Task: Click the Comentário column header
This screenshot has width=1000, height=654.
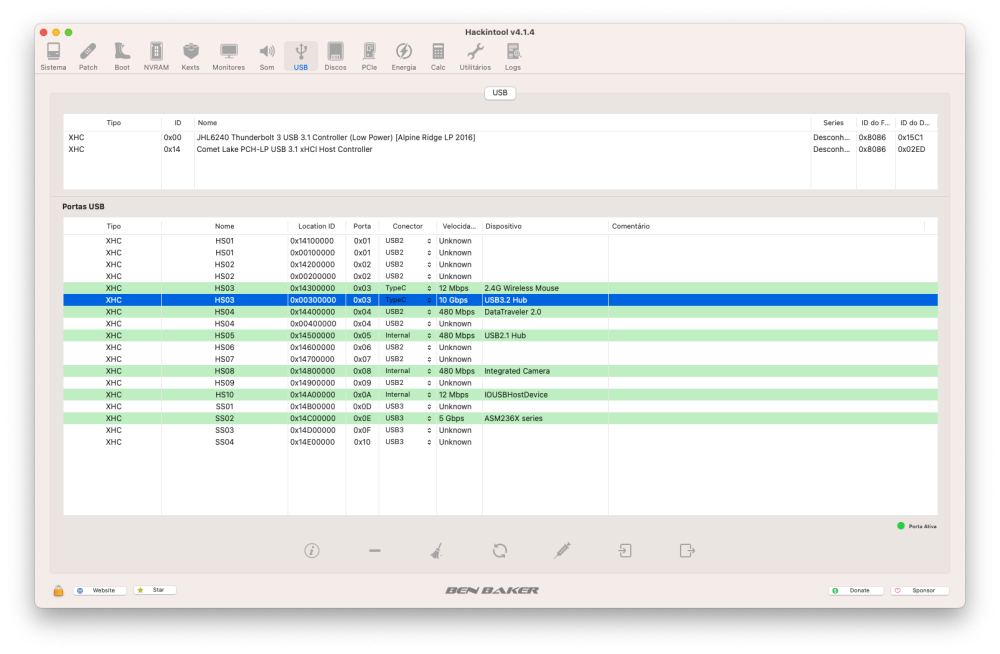Action: pos(766,227)
